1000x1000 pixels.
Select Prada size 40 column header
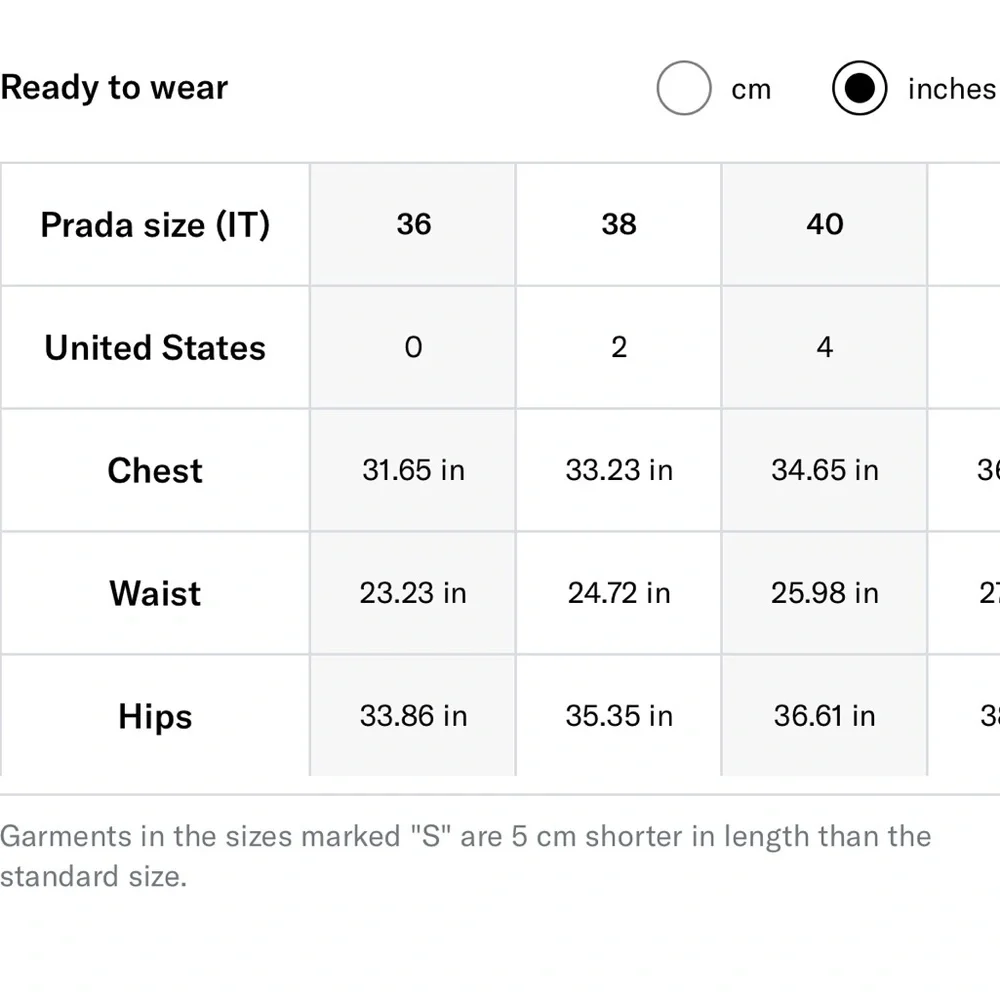pos(825,224)
